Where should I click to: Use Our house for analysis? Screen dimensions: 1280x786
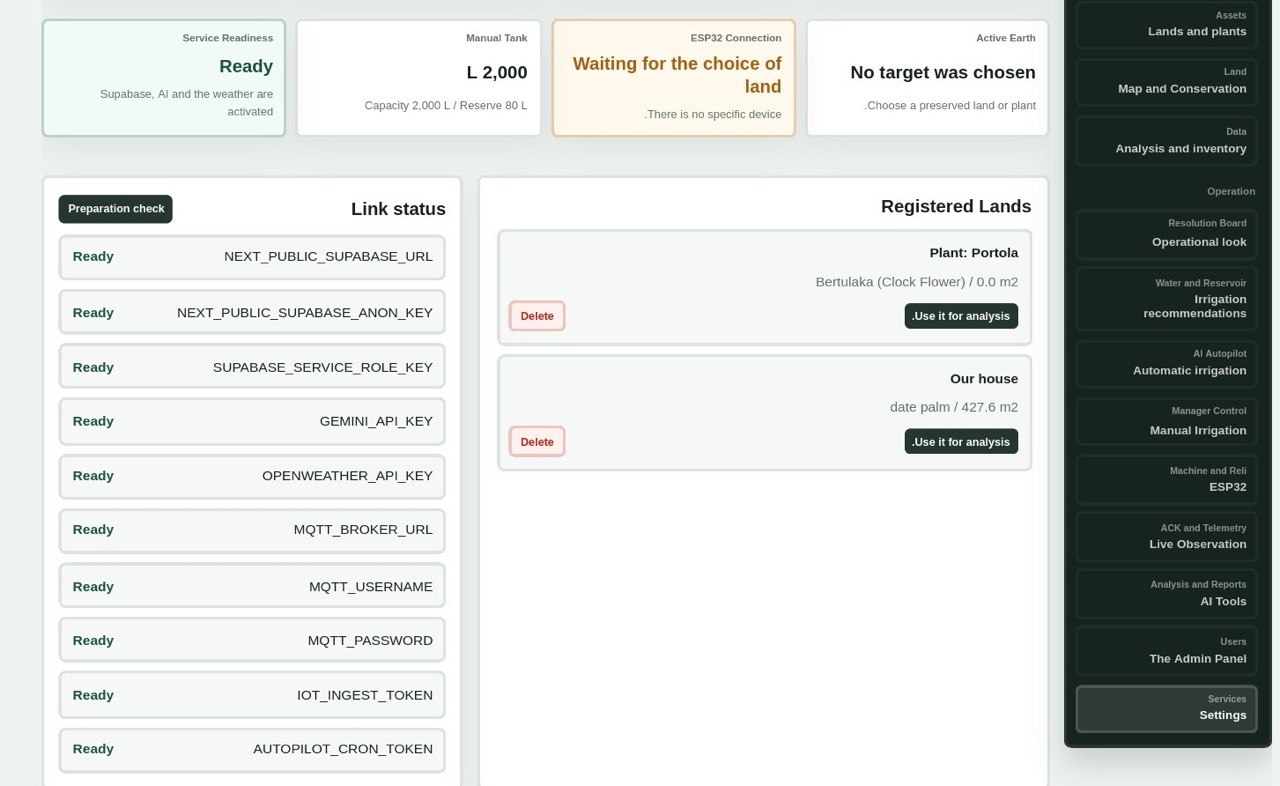tap(961, 442)
